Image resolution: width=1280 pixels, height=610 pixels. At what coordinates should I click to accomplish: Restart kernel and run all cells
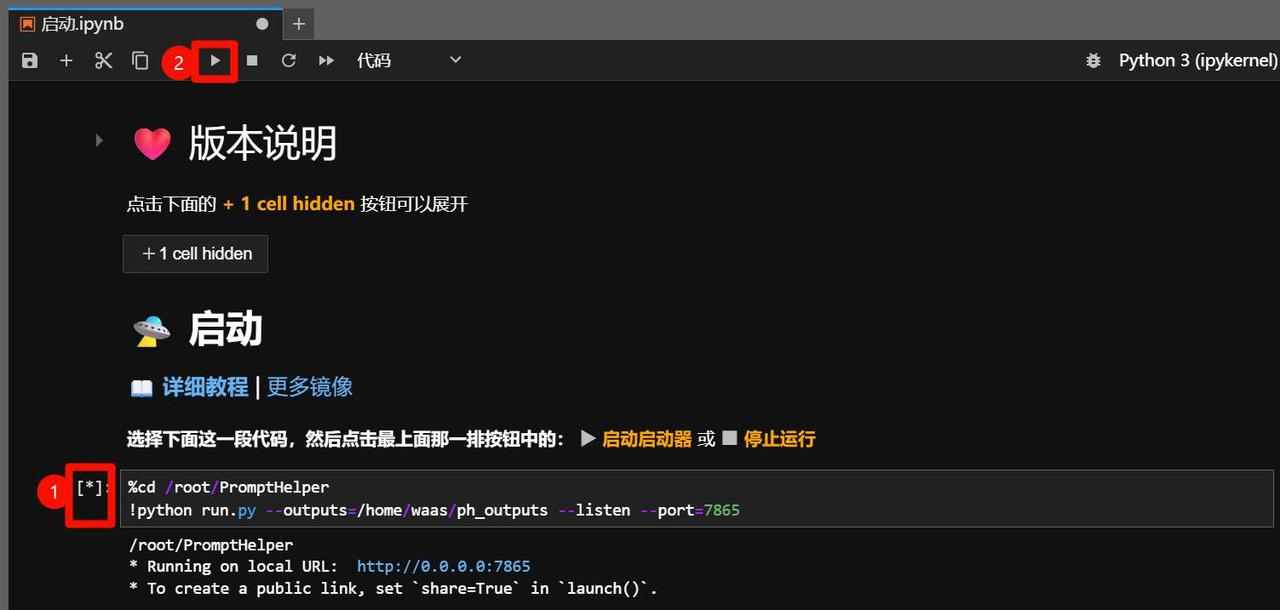(x=326, y=61)
